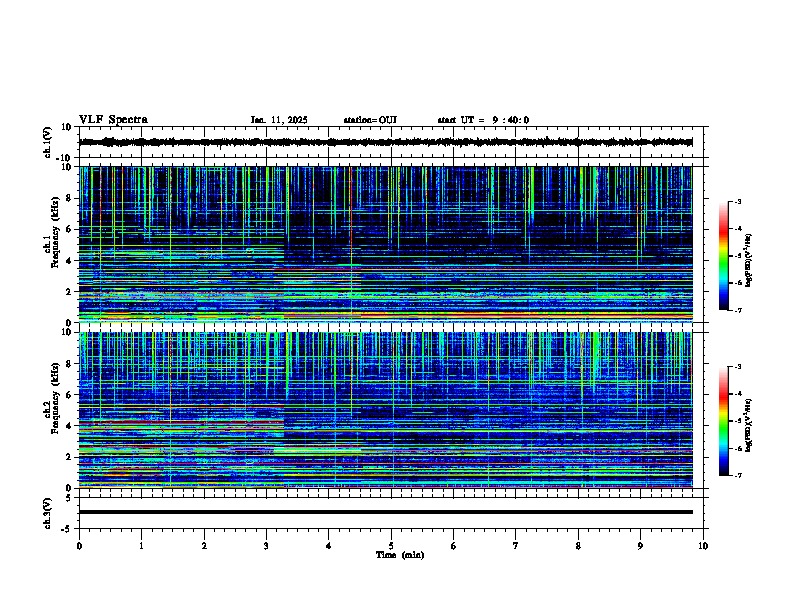Image resolution: width=792 pixels, height=612 pixels.
Task: Click the "ch.1(V)" axis label
Action: (47, 142)
